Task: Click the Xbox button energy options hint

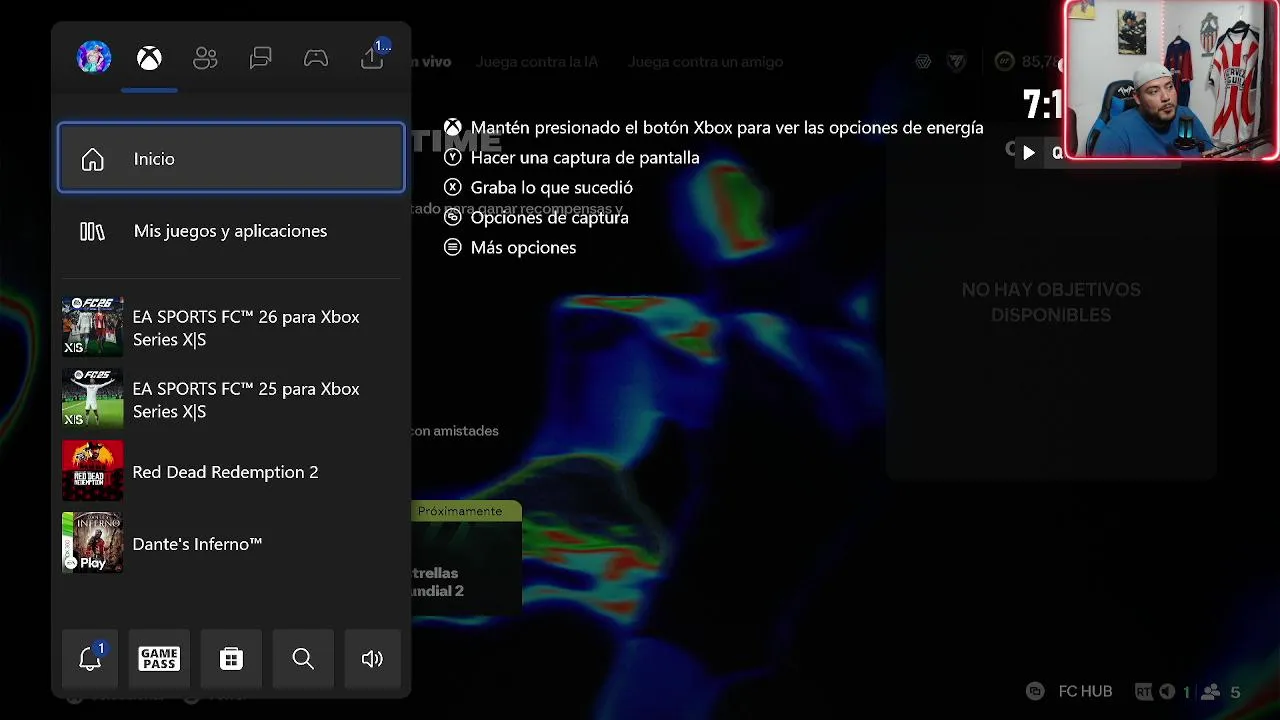Action: [714, 128]
